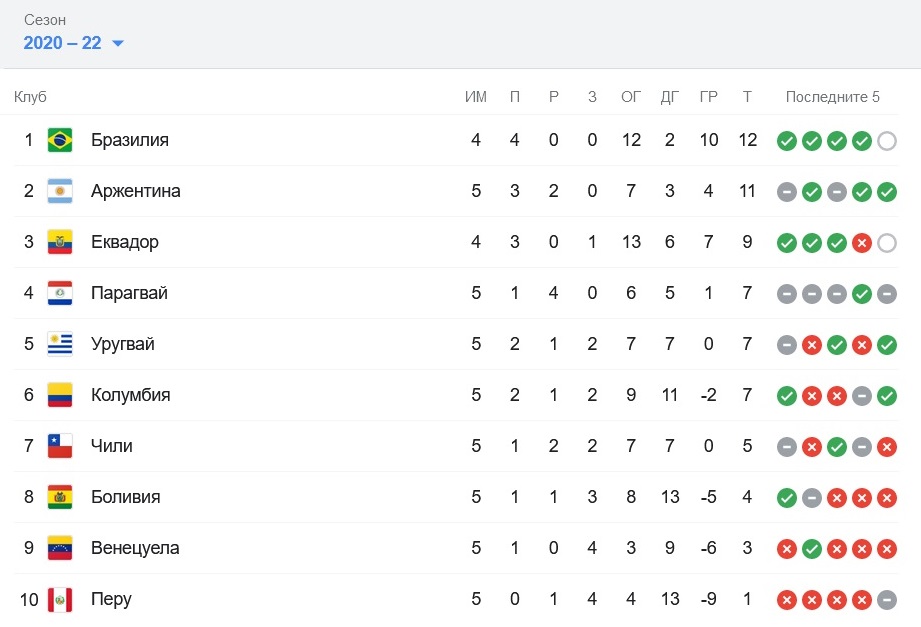Click the Peru flag icon

coord(60,599)
